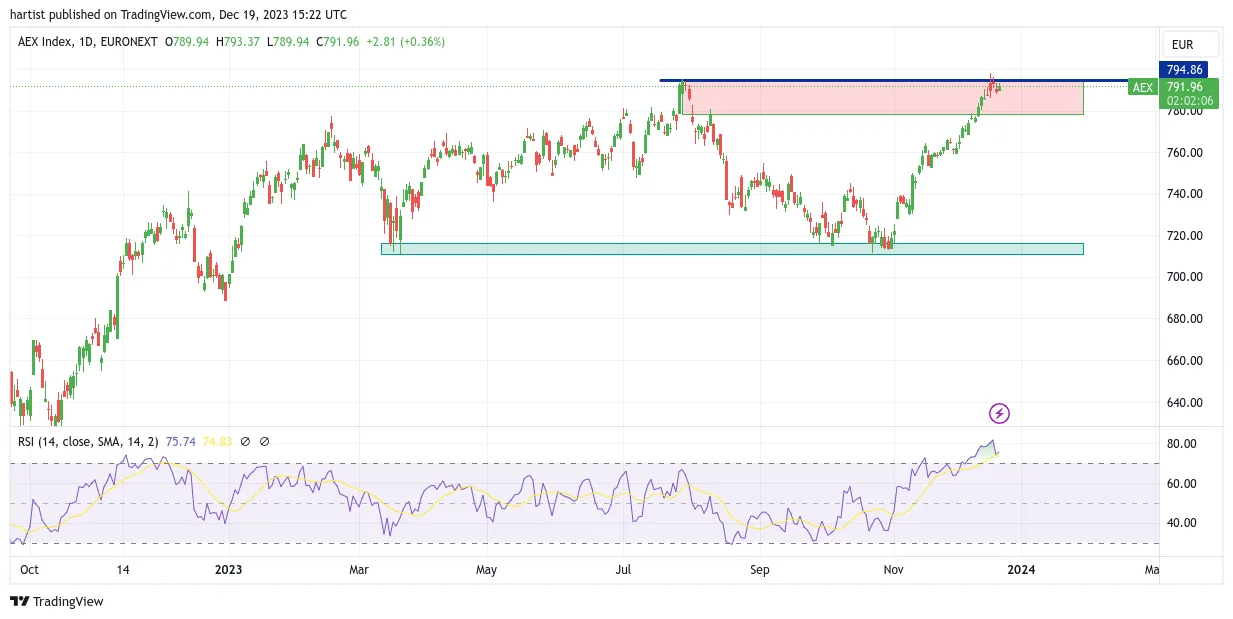The height and width of the screenshot is (619, 1233).
Task: Select the green shaded support zone
Action: 732,248
